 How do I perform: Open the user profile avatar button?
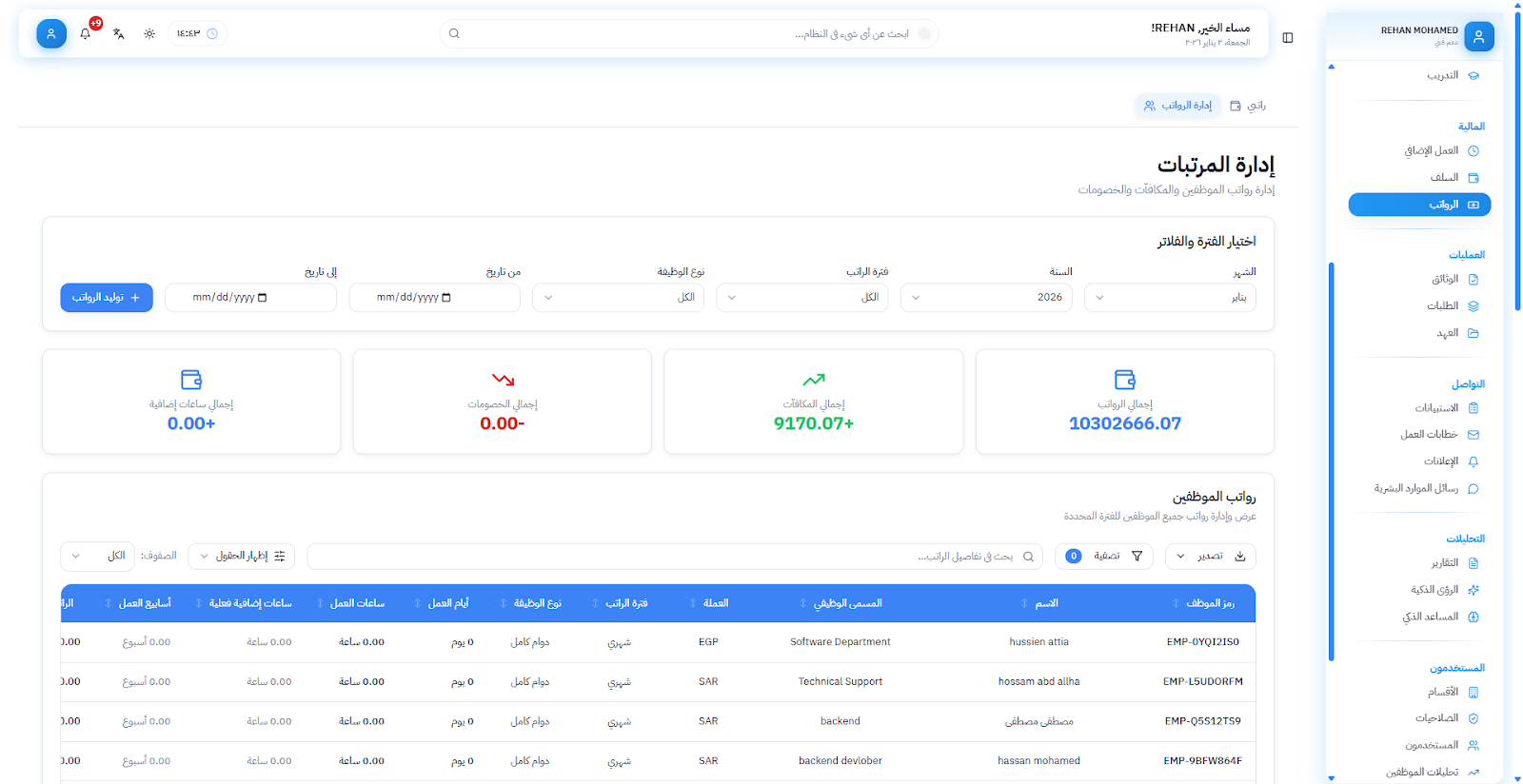[x=51, y=34]
